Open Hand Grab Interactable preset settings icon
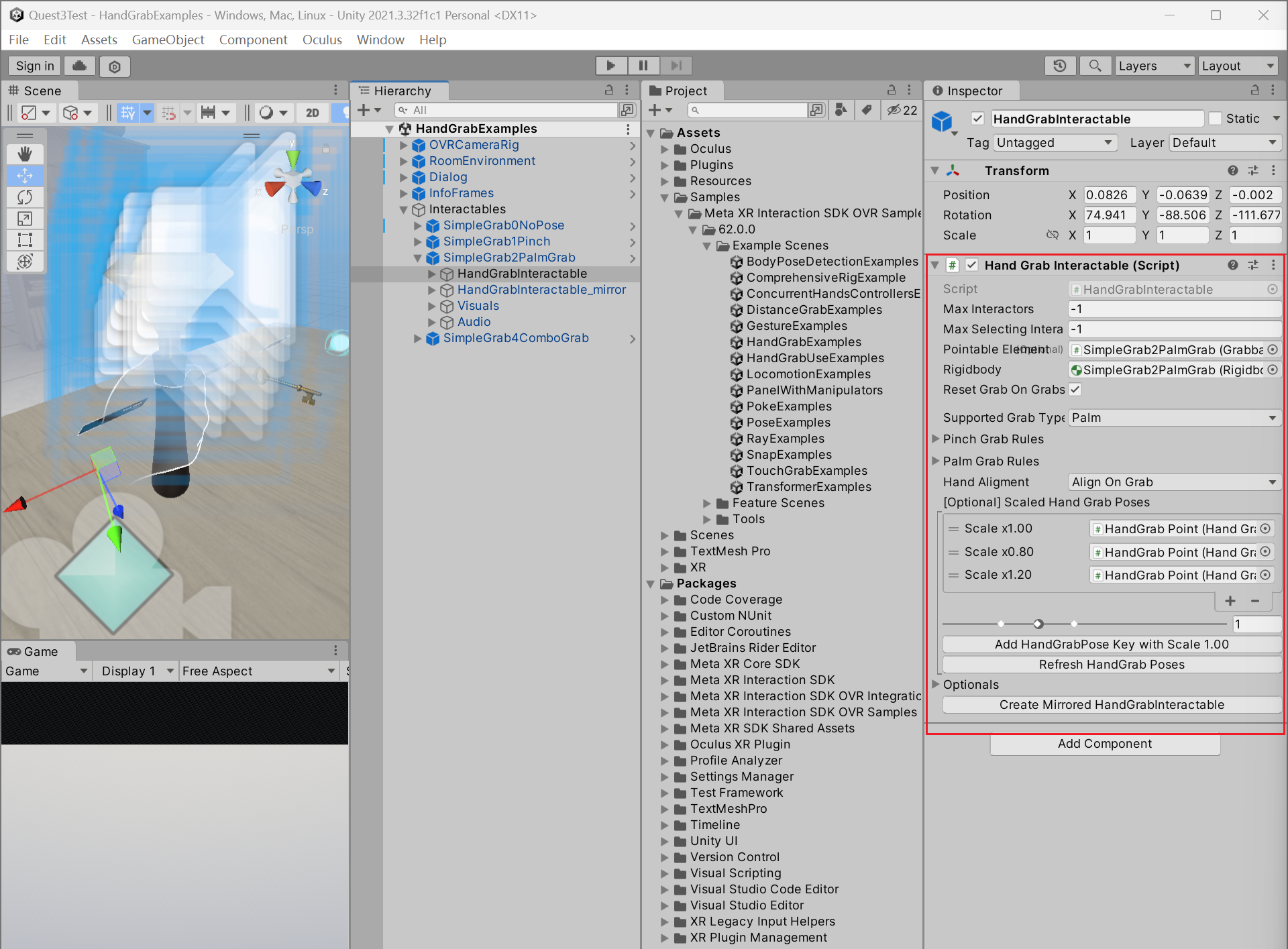This screenshot has width=1288, height=949. coord(1253,265)
